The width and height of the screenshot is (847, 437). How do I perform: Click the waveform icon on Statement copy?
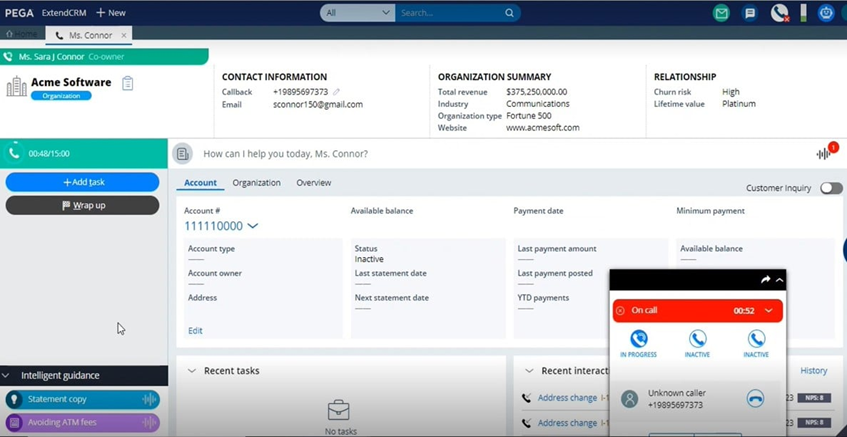pyautogui.click(x=149, y=400)
